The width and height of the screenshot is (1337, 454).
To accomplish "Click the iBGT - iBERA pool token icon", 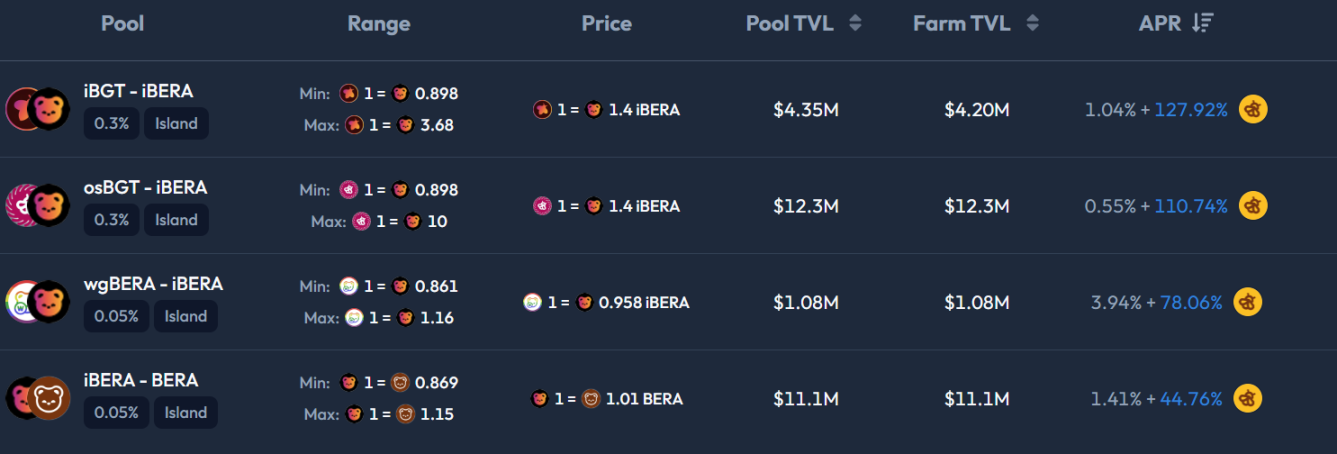I will [36, 109].
